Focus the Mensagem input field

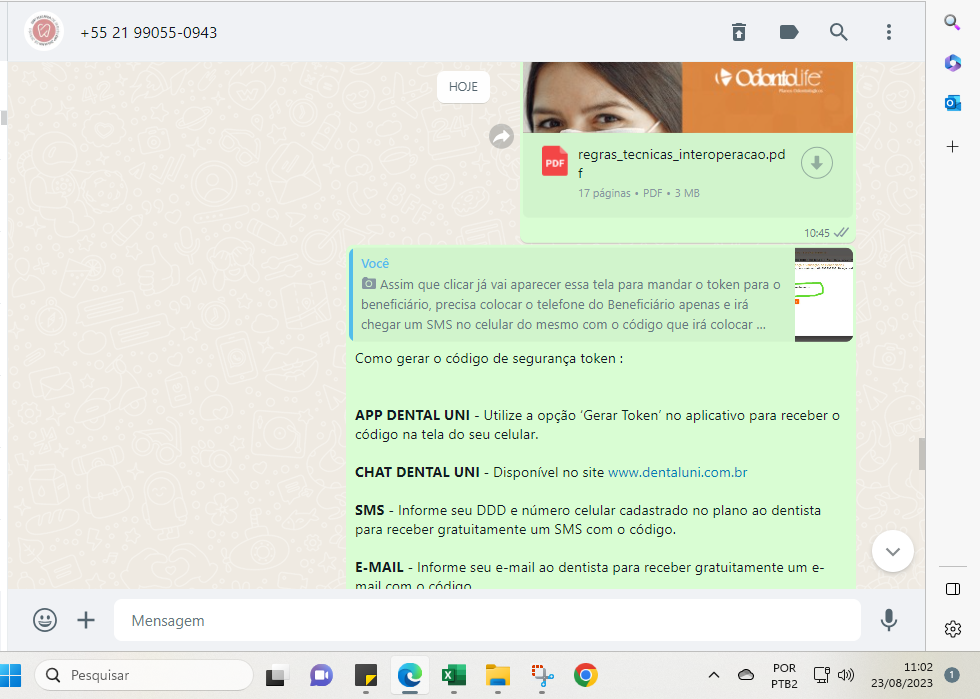(x=487, y=620)
